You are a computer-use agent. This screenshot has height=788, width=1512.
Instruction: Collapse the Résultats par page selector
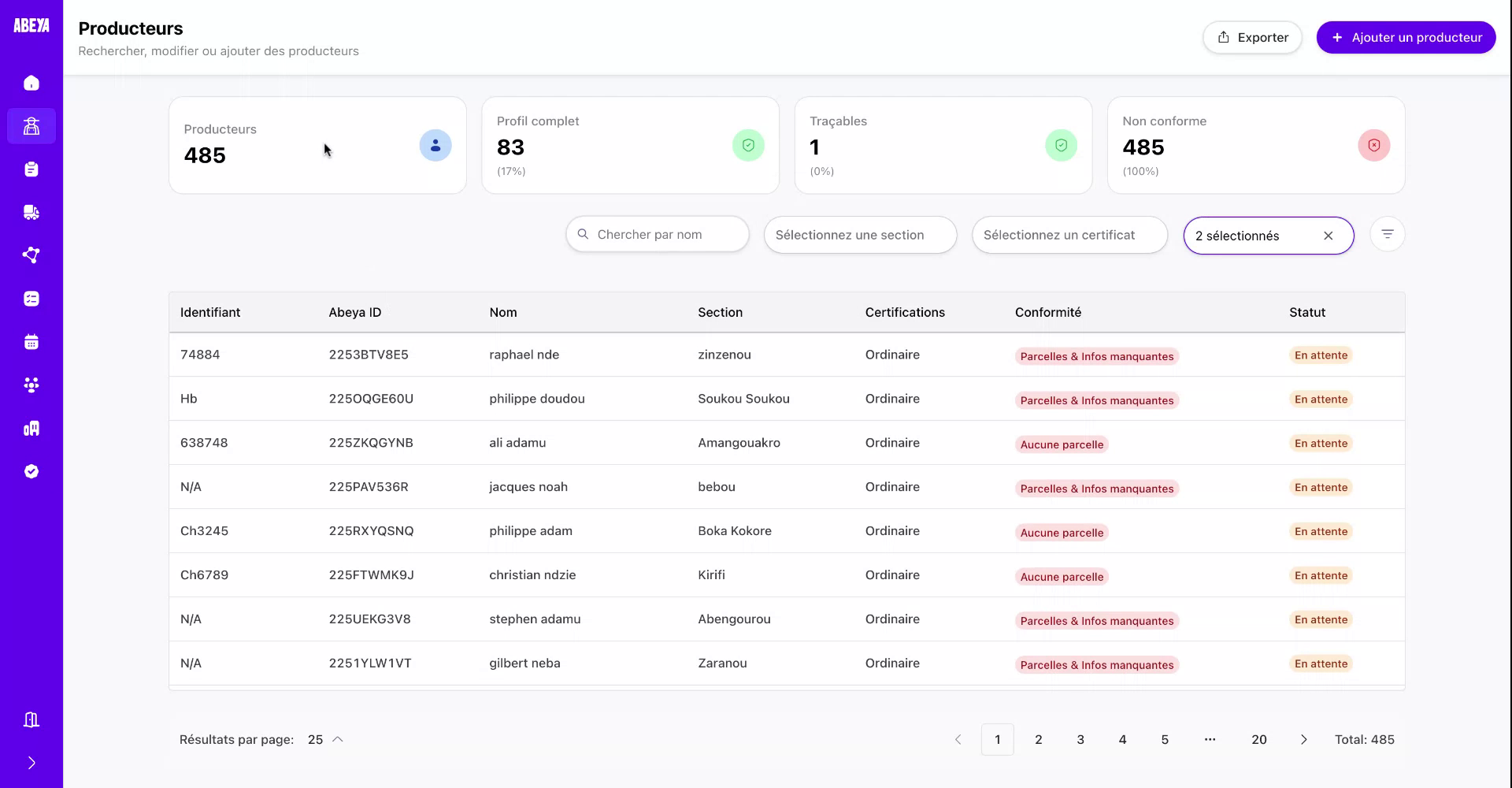pos(338,739)
